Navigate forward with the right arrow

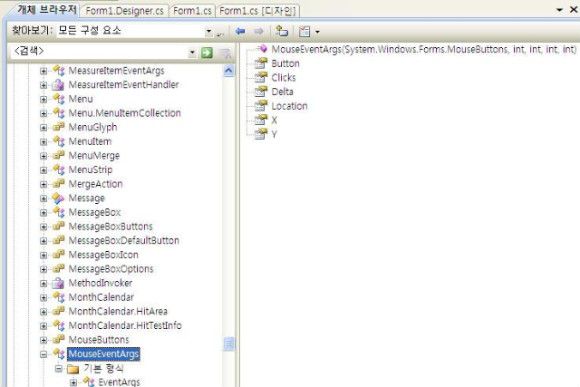point(259,31)
